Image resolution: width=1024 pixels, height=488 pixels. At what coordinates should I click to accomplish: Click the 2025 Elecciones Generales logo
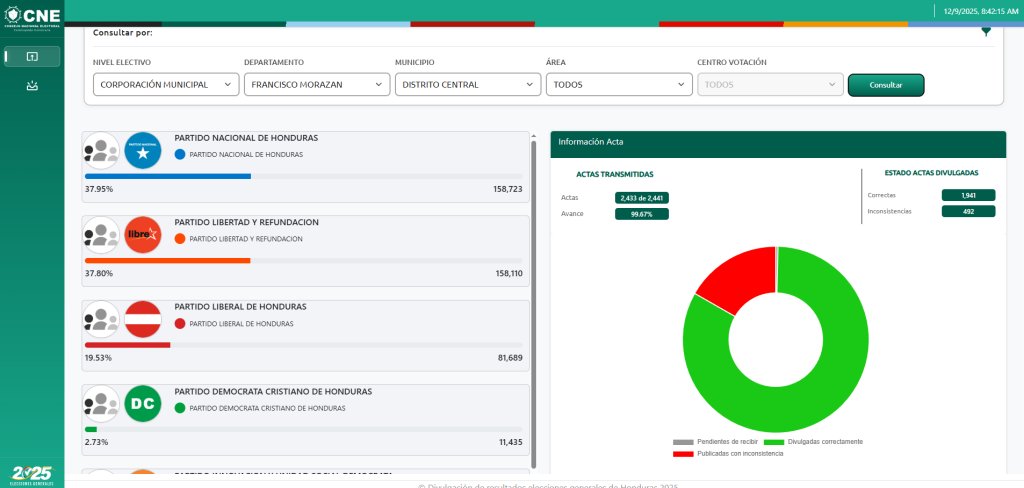click(x=32, y=474)
